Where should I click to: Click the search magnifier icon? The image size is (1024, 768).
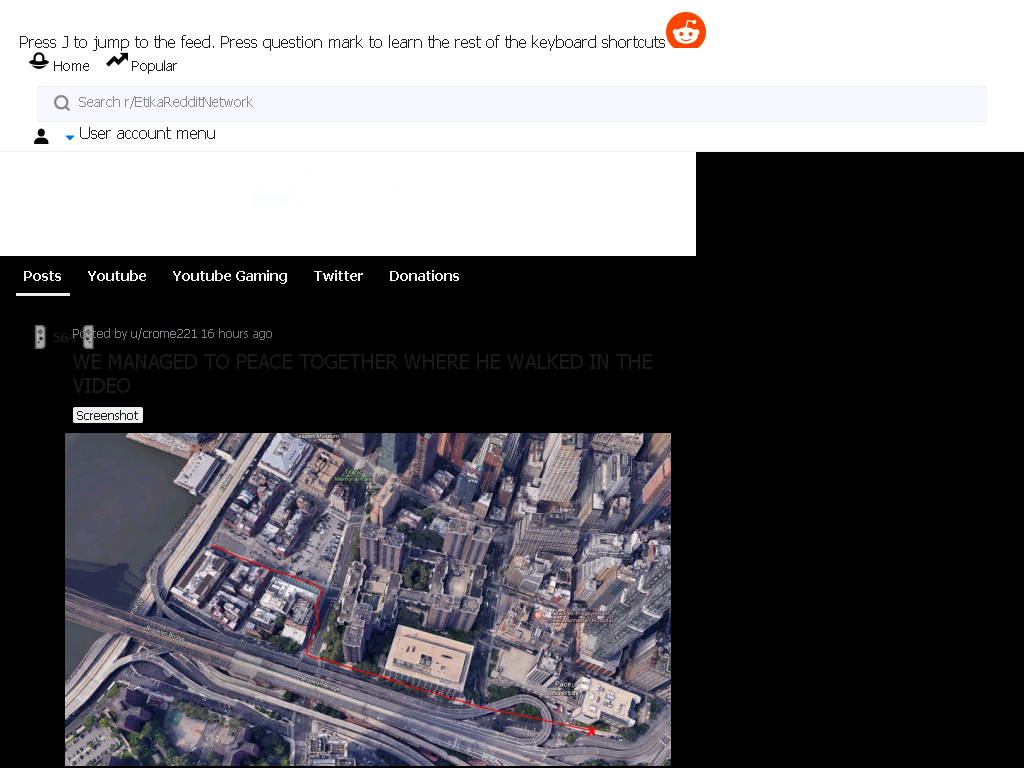point(62,103)
